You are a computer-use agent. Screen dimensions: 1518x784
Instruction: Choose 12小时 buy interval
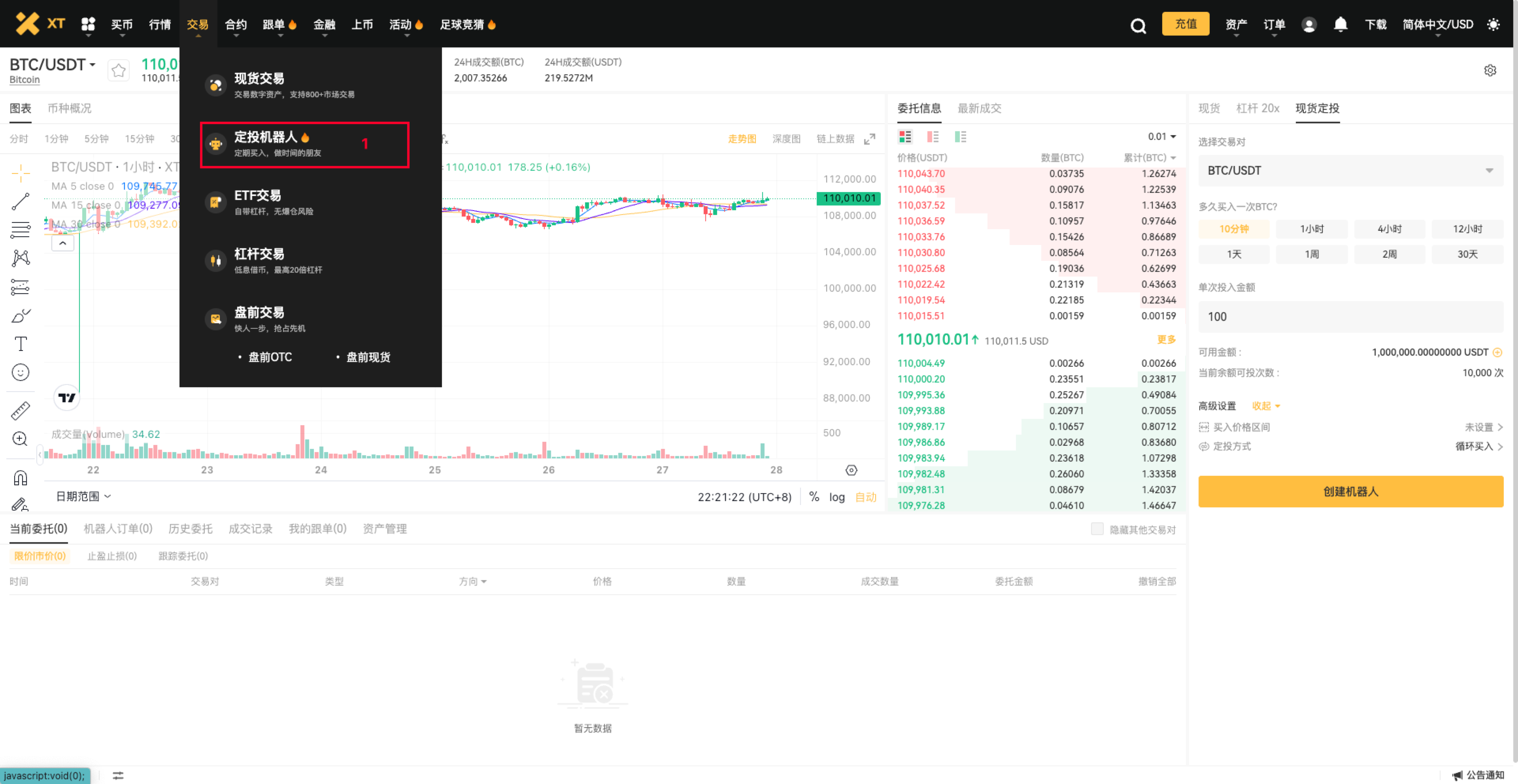pos(1467,229)
